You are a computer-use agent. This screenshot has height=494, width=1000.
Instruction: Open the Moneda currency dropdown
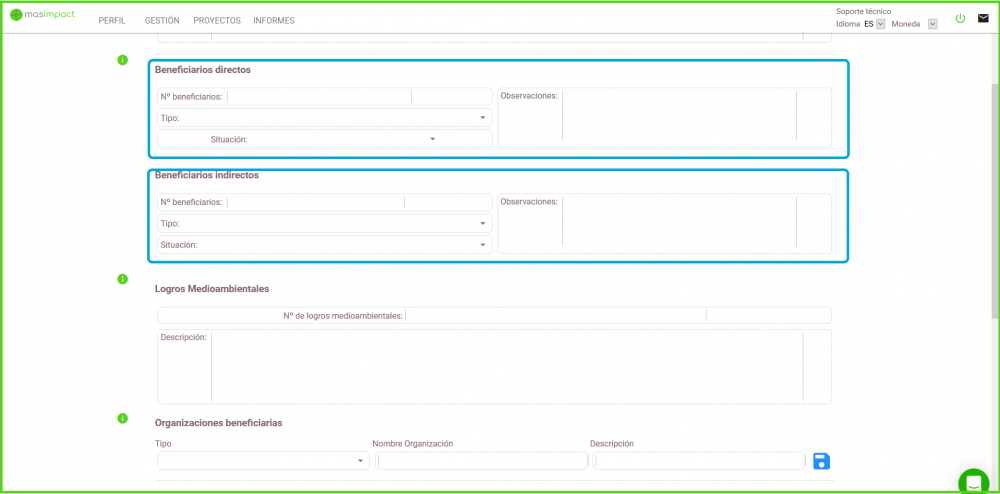(x=932, y=24)
